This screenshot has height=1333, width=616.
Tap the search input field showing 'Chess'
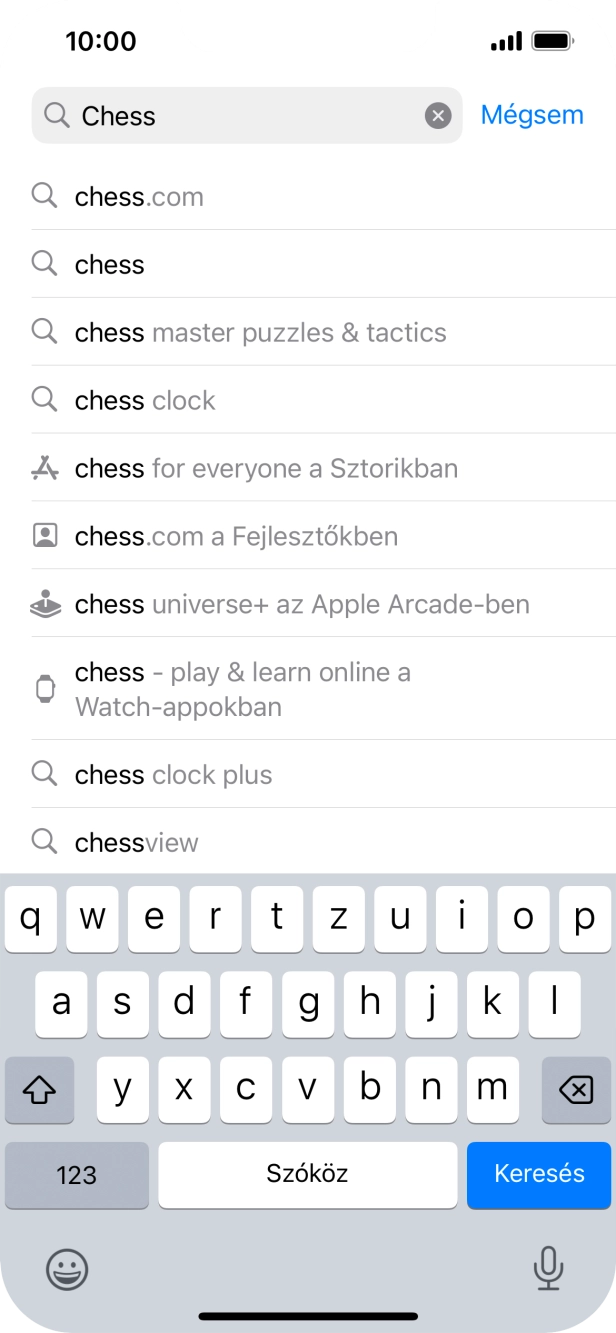click(200, 116)
